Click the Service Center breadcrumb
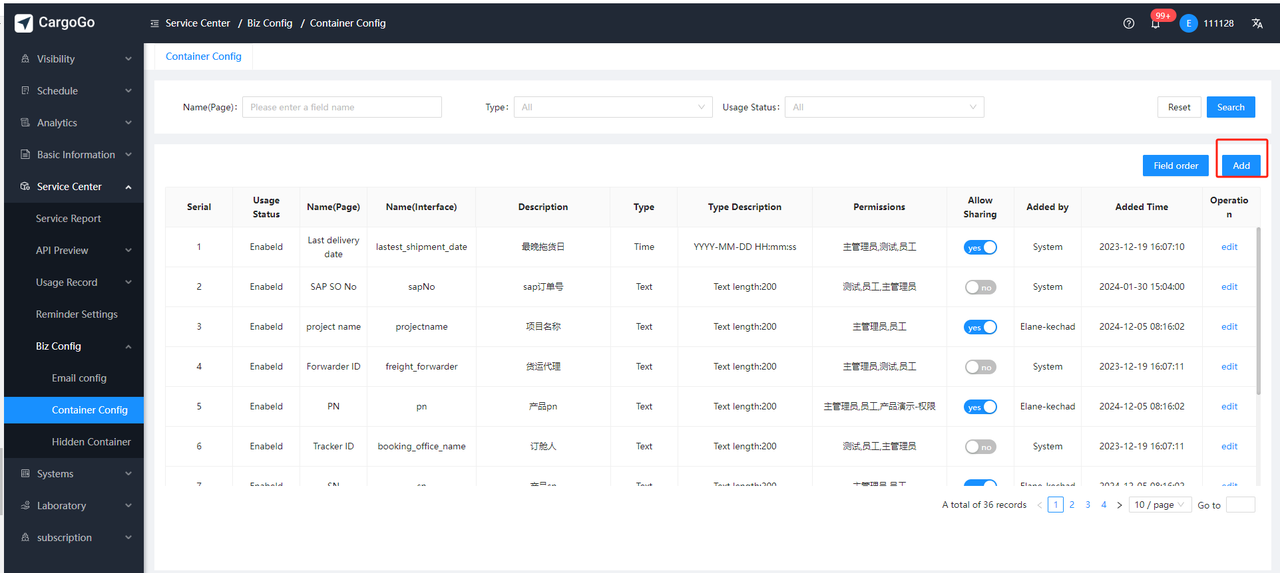Viewport: 1280px width, 573px height. [x=198, y=23]
